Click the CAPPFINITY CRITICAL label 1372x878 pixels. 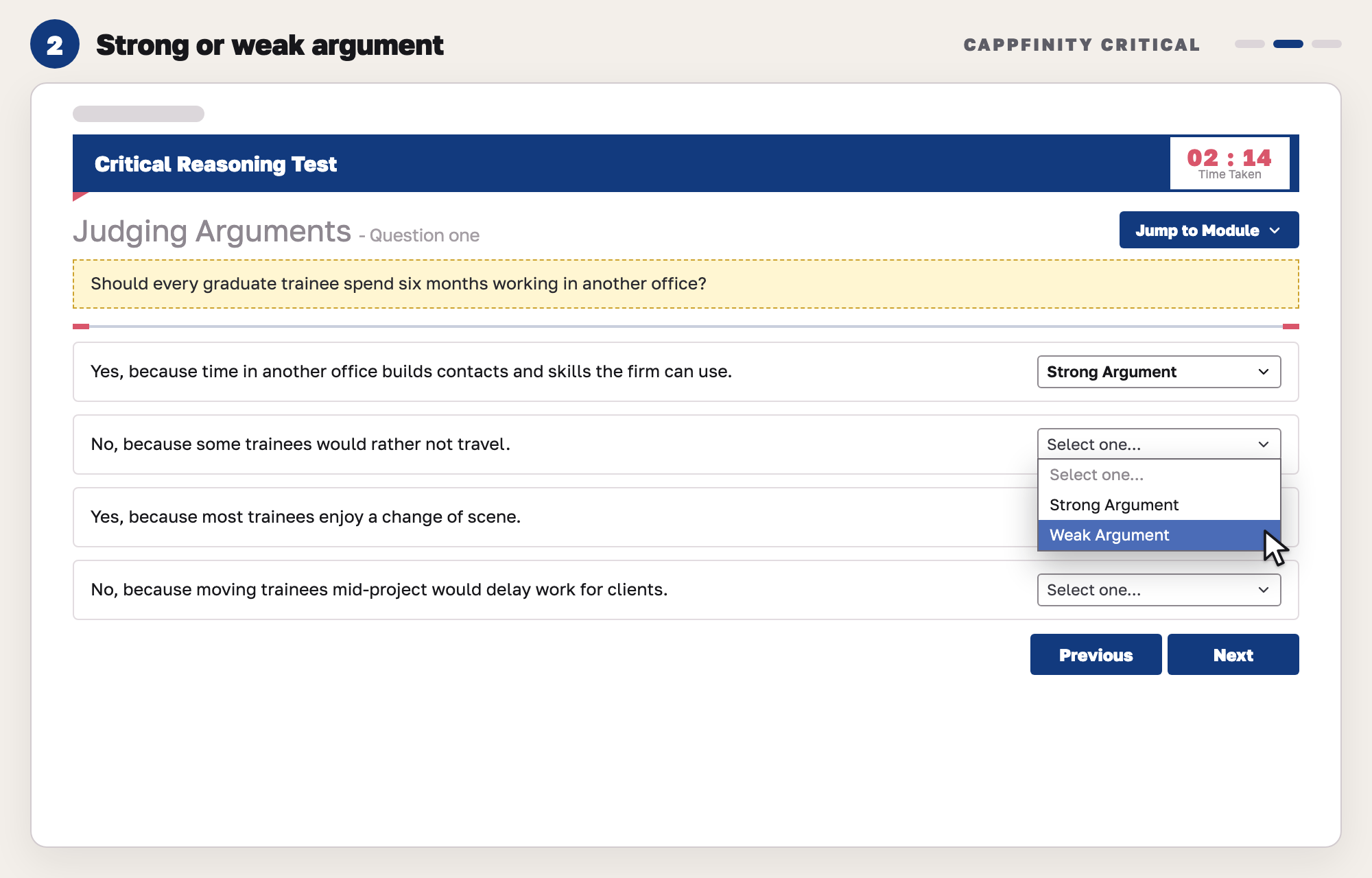click(1082, 45)
